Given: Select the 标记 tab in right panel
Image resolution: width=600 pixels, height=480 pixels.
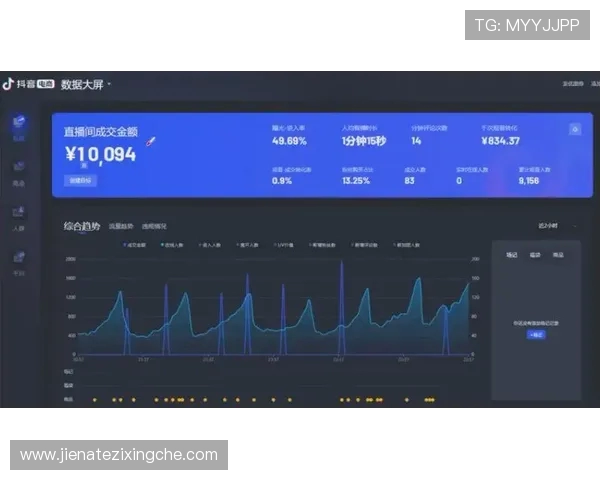Looking at the screenshot, I should pyautogui.click(x=511, y=255).
